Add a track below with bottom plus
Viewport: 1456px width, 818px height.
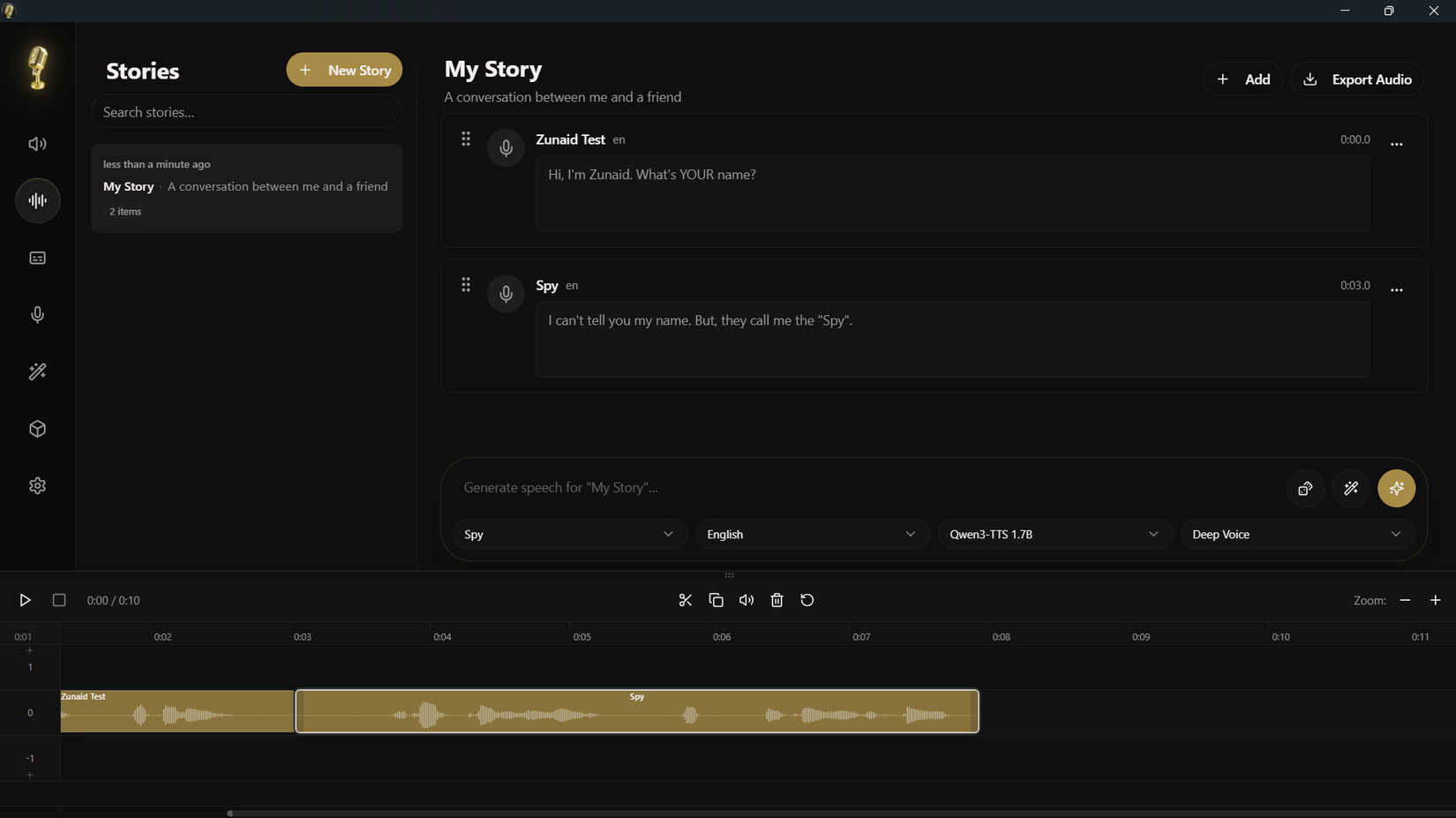click(x=30, y=775)
